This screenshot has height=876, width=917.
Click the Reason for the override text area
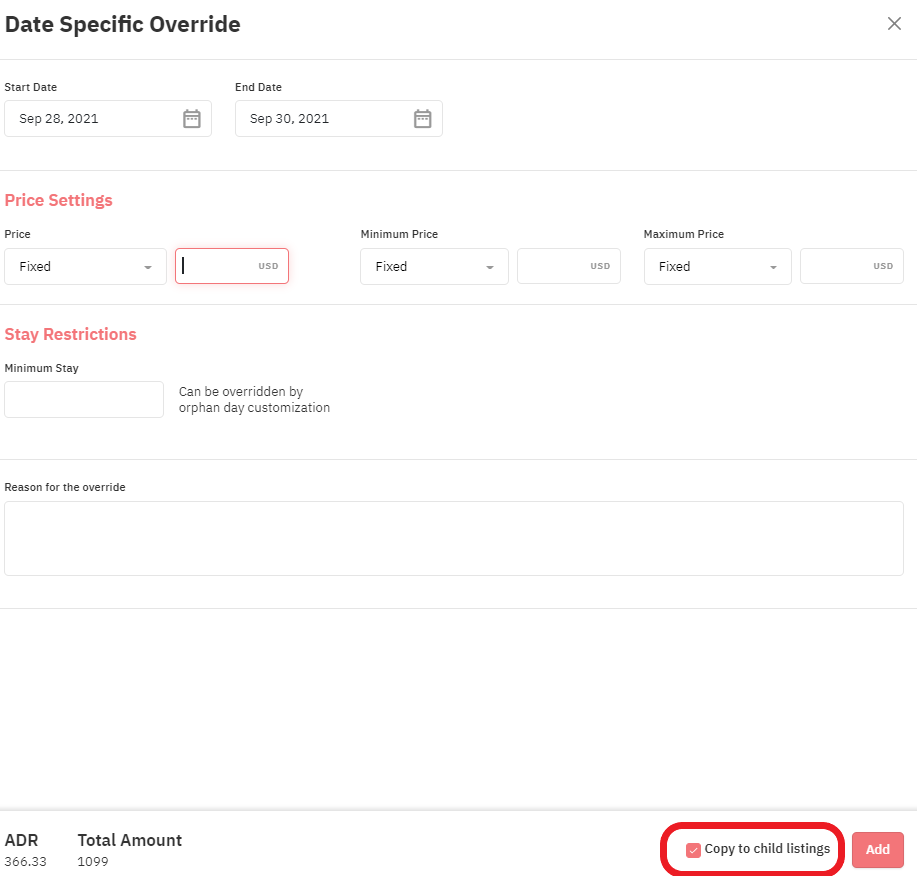(x=454, y=538)
